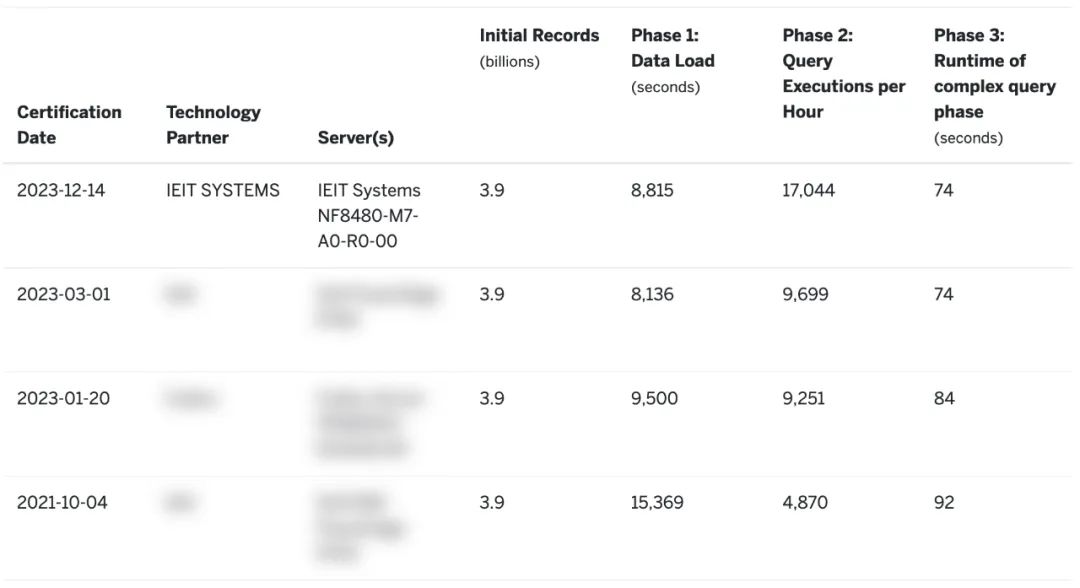Select the 9,699 query executions value

tap(805, 294)
